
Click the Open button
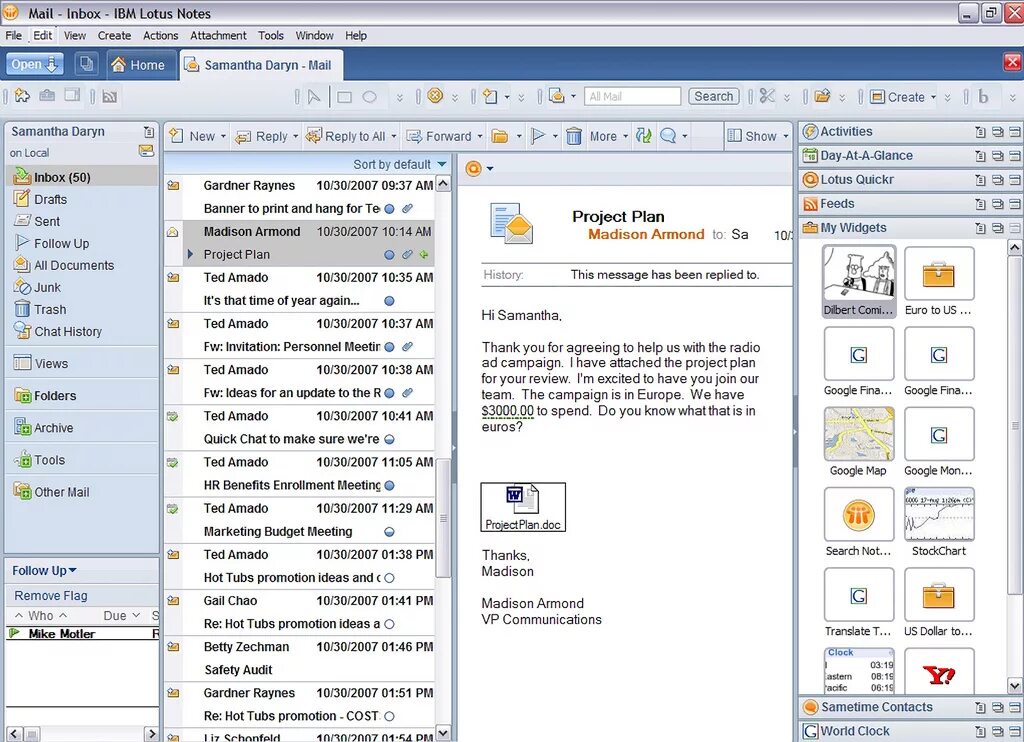pyautogui.click(x=35, y=64)
